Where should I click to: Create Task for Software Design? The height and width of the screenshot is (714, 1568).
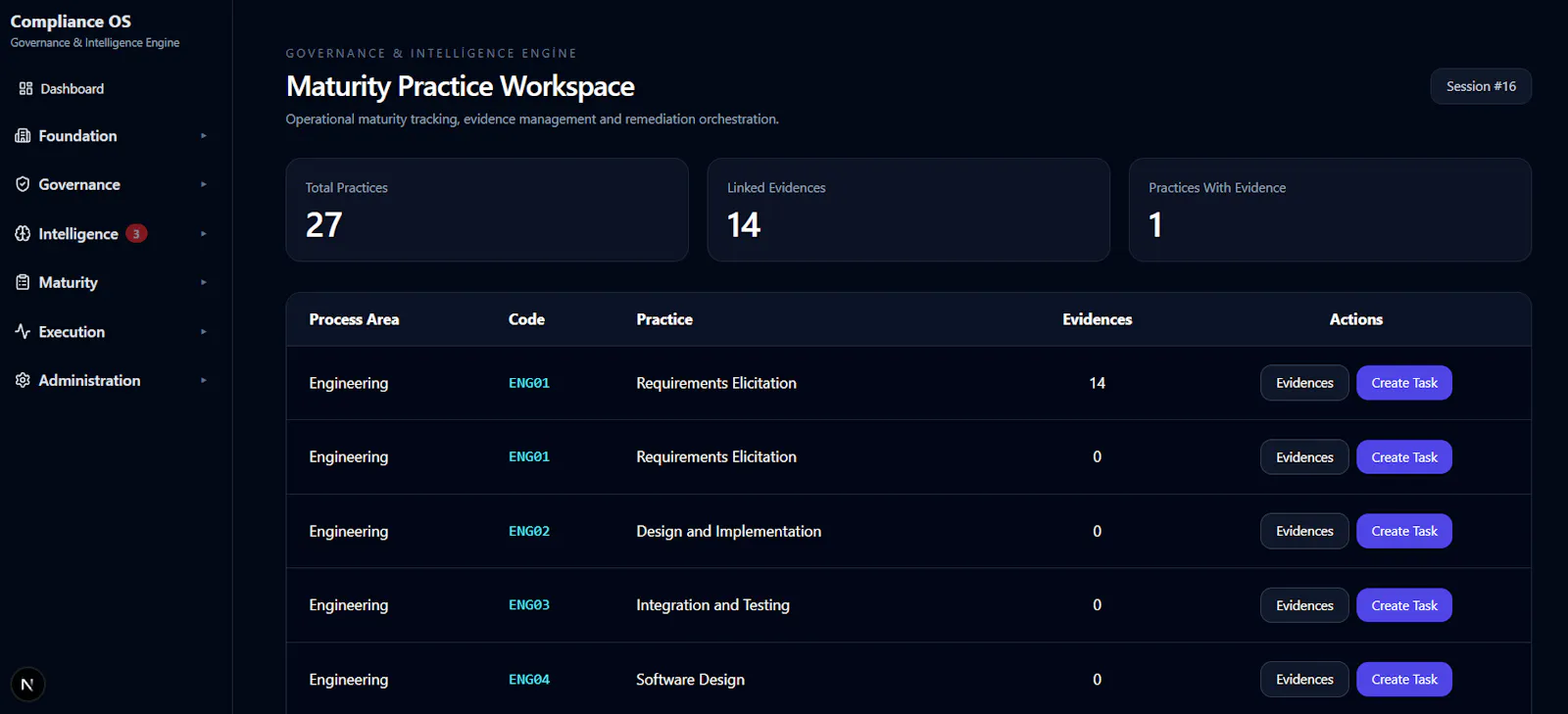(x=1404, y=680)
